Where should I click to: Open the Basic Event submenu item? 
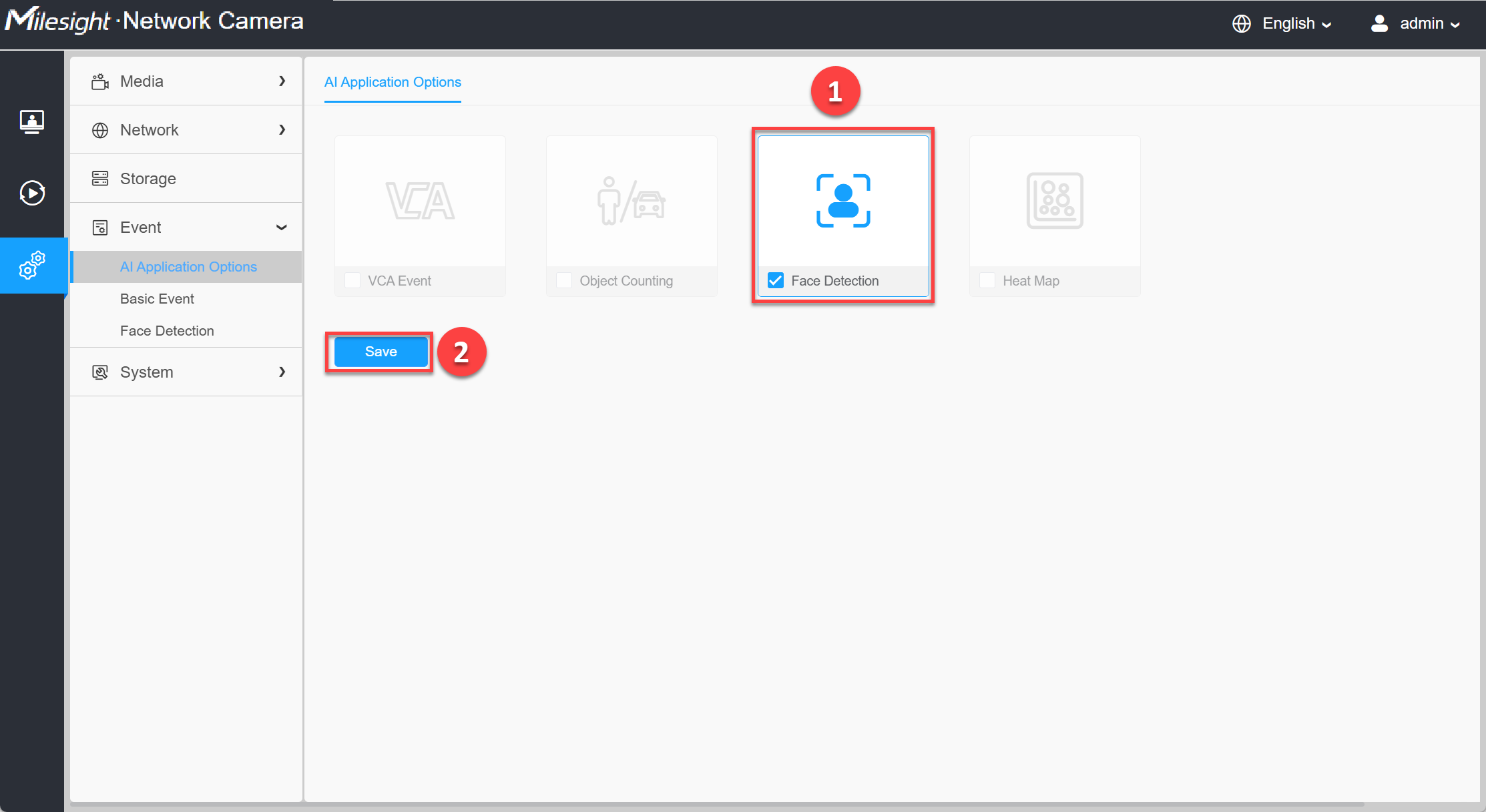click(x=186, y=299)
